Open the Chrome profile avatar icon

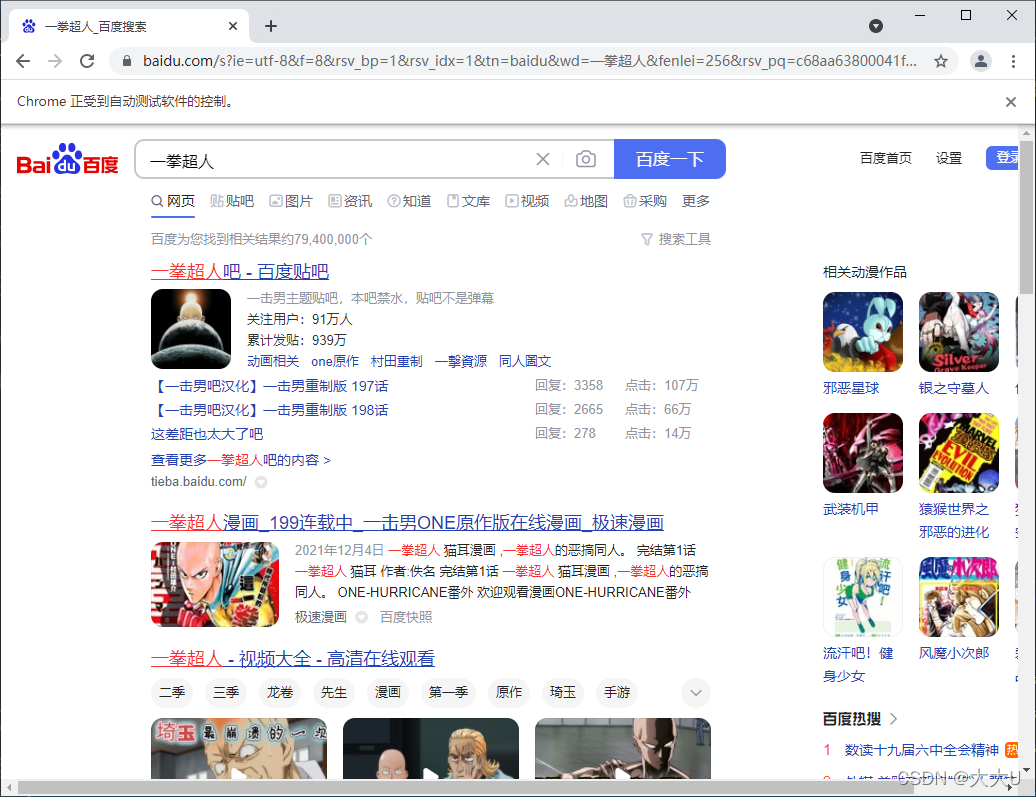coord(980,61)
